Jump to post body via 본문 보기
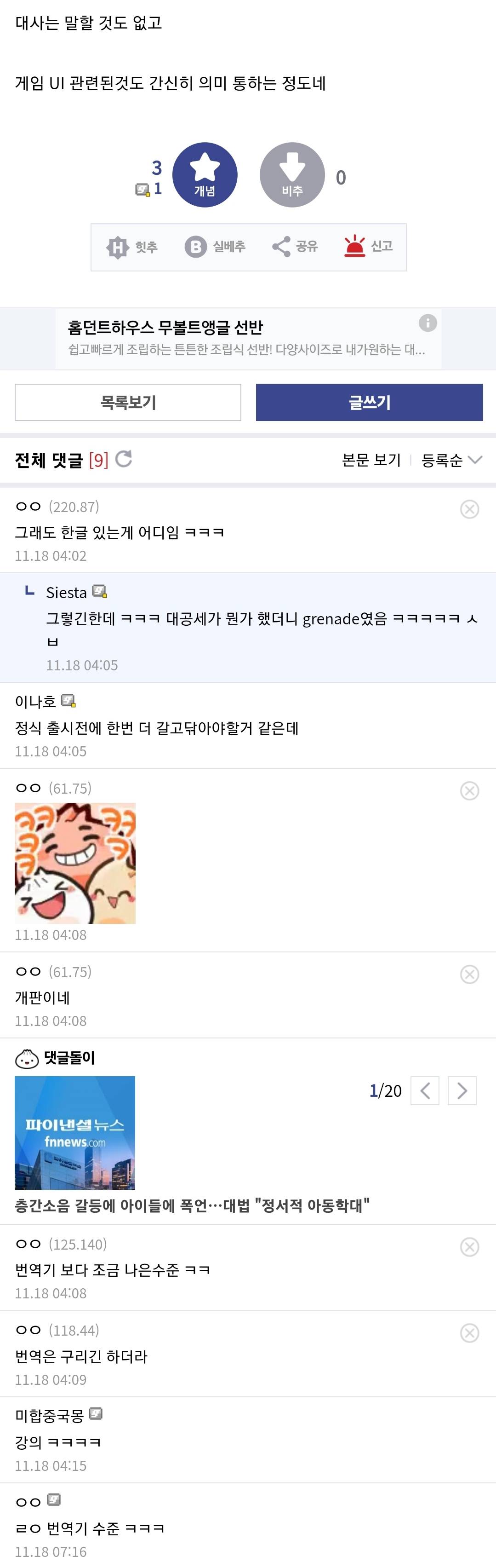 coord(371,460)
